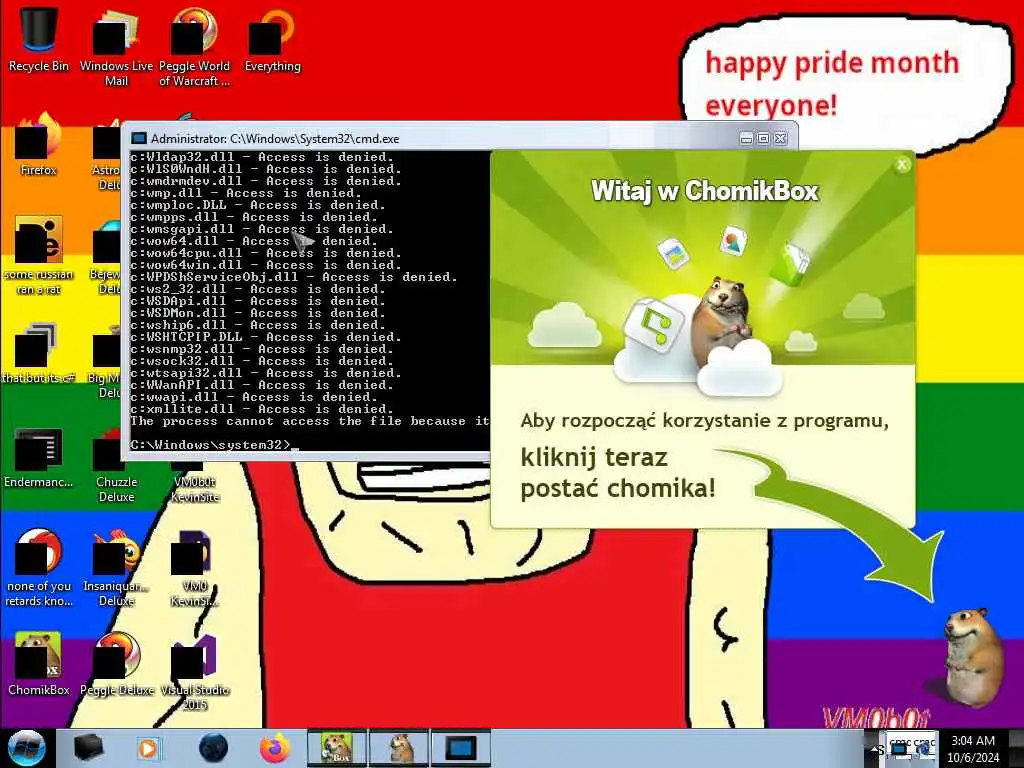The height and width of the screenshot is (768, 1024).
Task: Click 'c:Wldap32.dll - Access is denied.' line
Action: 262,157
